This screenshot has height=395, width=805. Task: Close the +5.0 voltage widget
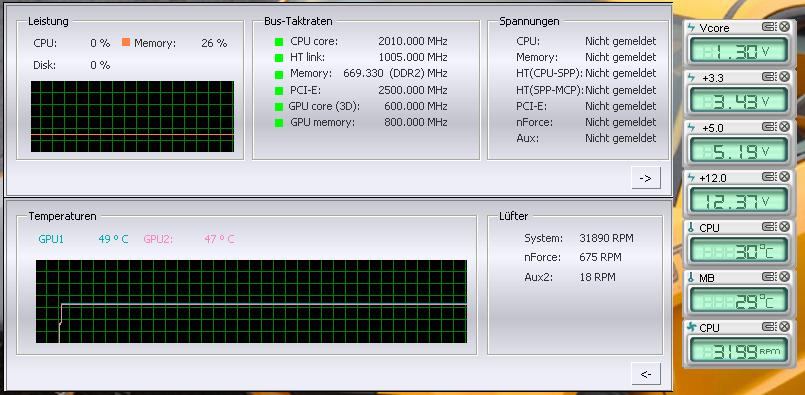(784, 127)
